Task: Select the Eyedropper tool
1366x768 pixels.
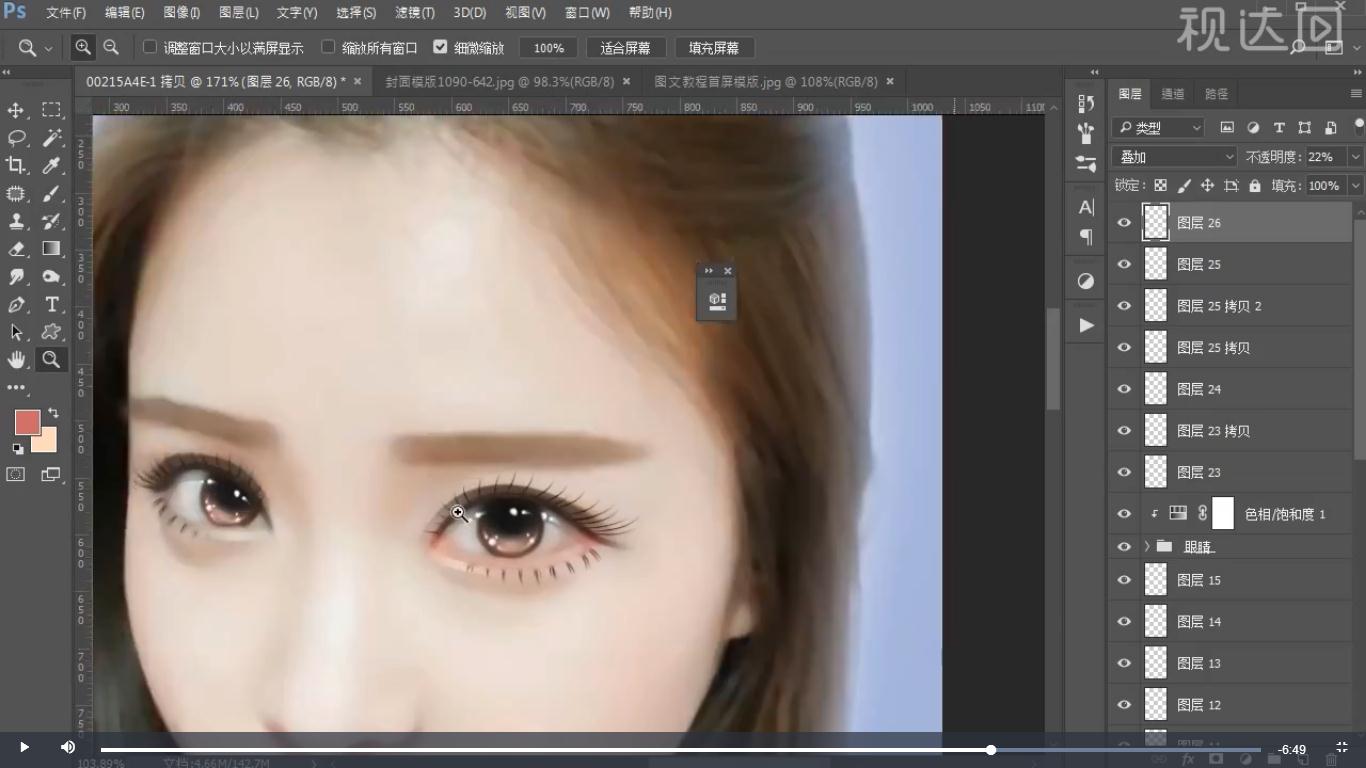Action: coord(51,165)
